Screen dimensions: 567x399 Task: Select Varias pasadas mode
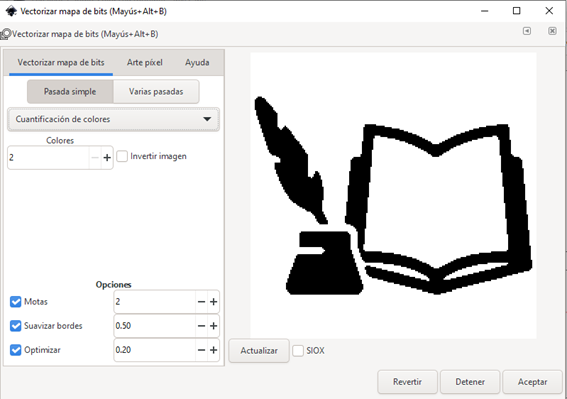click(x=156, y=92)
